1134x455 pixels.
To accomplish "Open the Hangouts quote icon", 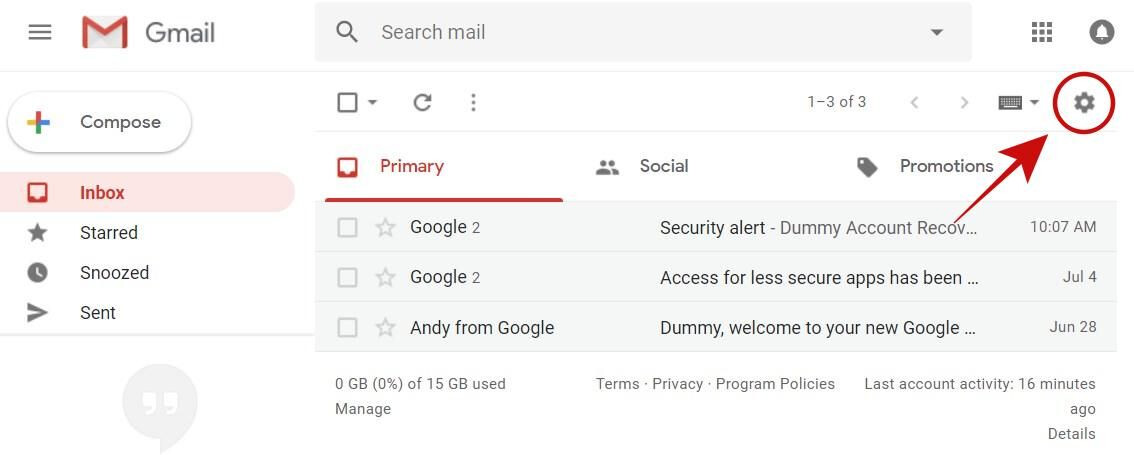I will pos(160,404).
